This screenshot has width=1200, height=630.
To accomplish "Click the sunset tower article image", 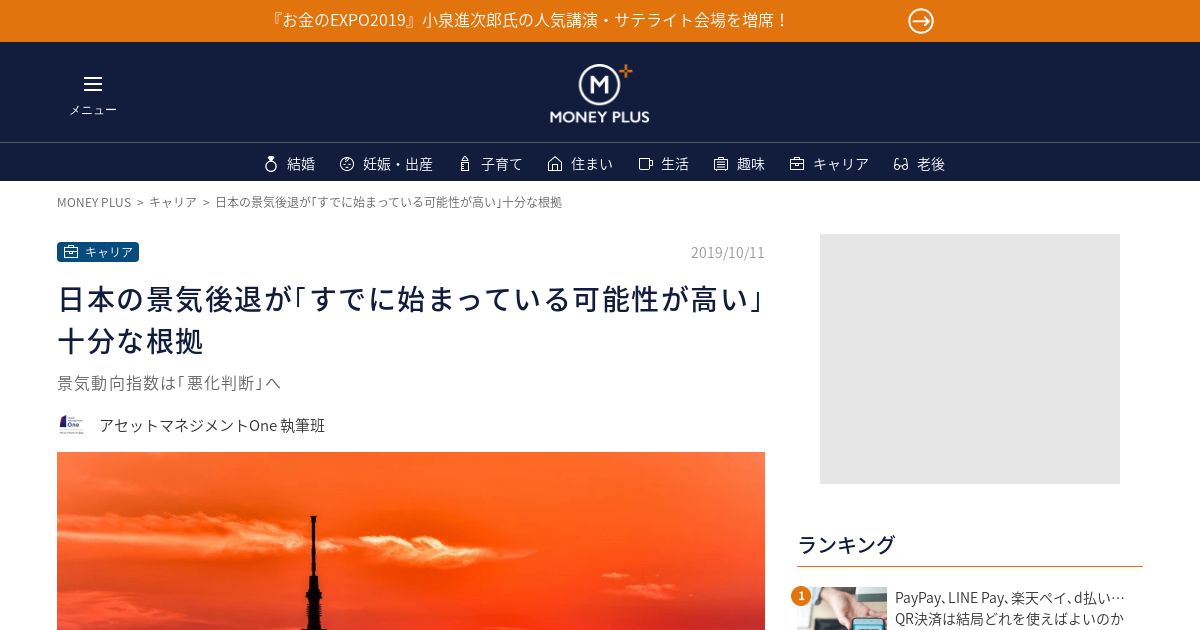I will coord(411,541).
